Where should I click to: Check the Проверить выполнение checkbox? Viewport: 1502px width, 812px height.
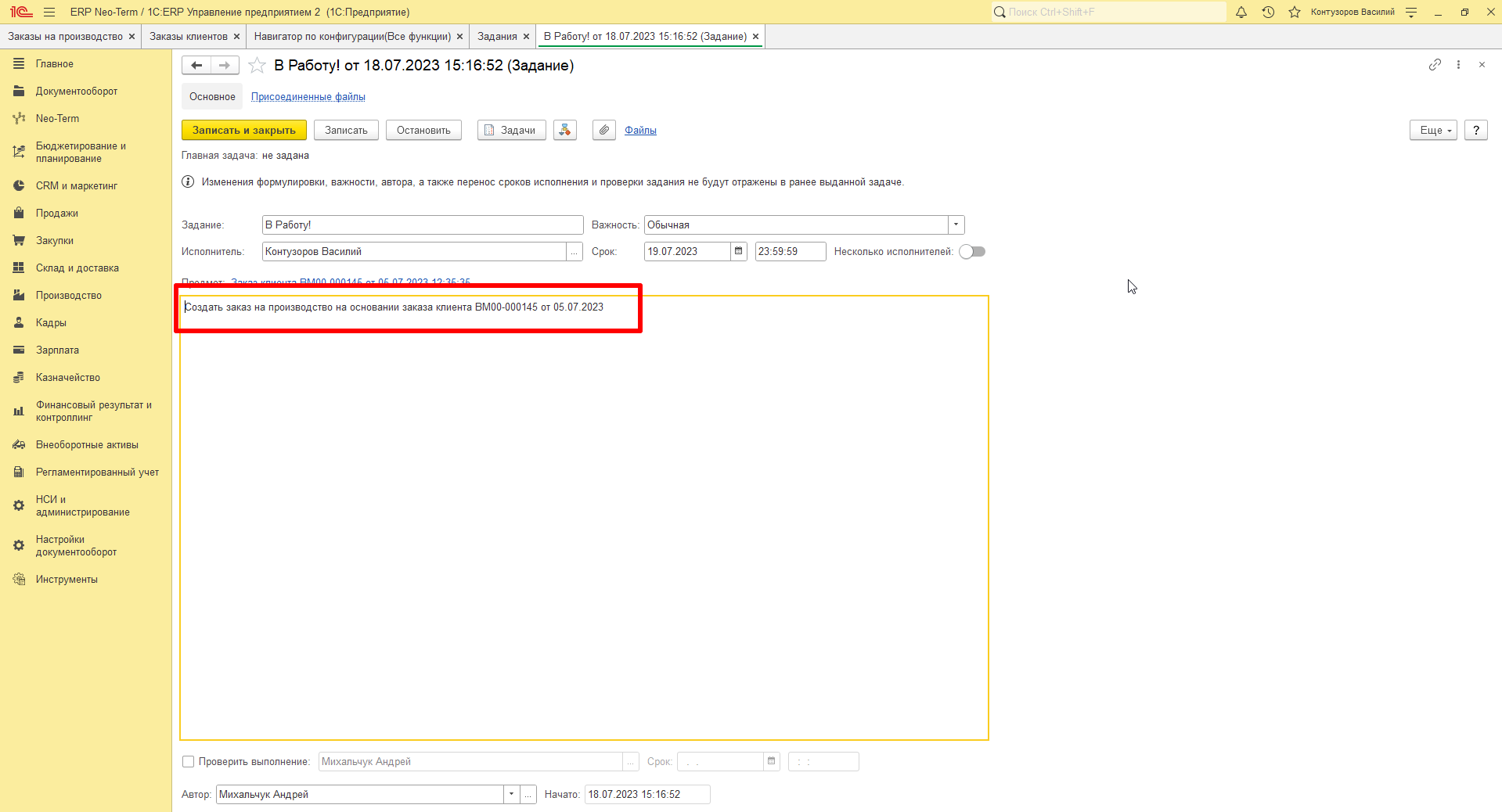click(x=188, y=761)
